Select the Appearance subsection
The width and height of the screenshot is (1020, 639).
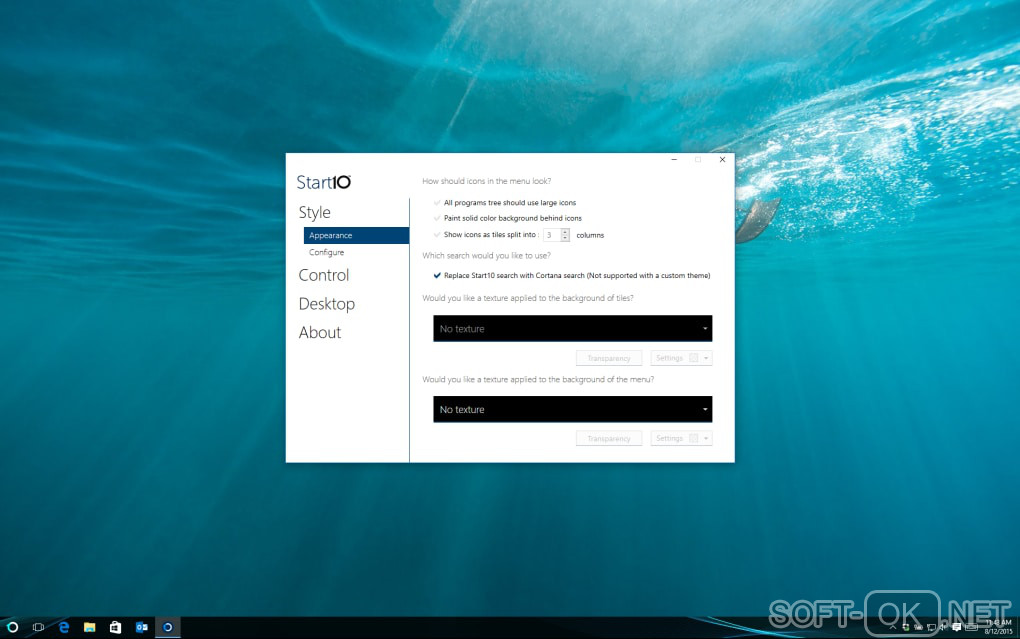[356, 236]
